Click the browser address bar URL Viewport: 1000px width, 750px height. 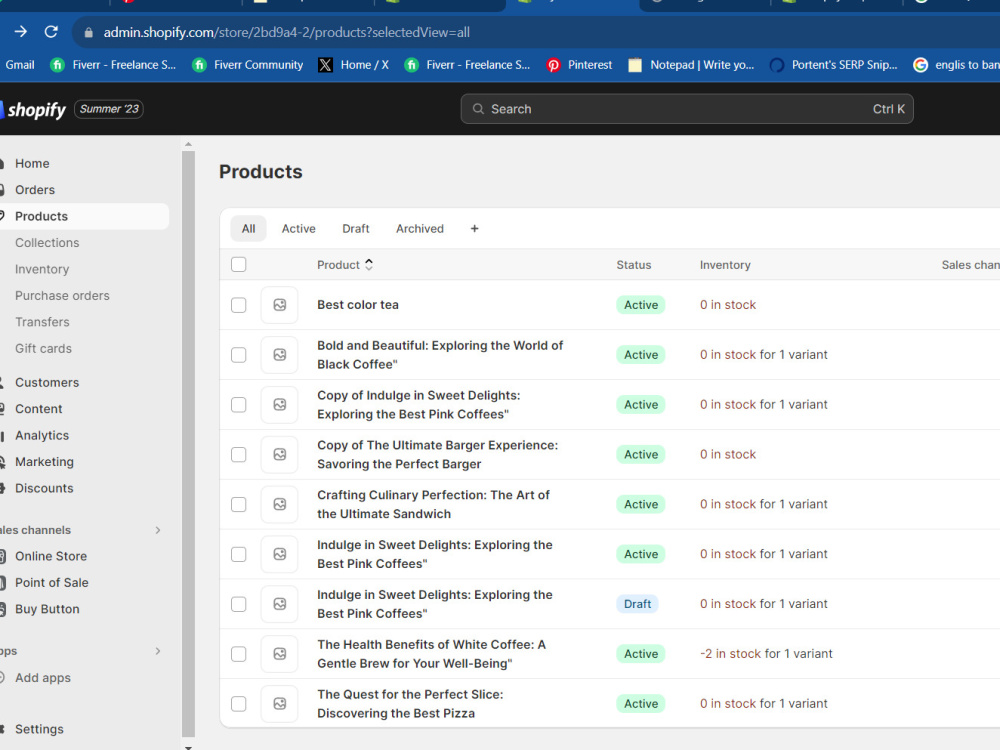click(x=286, y=33)
